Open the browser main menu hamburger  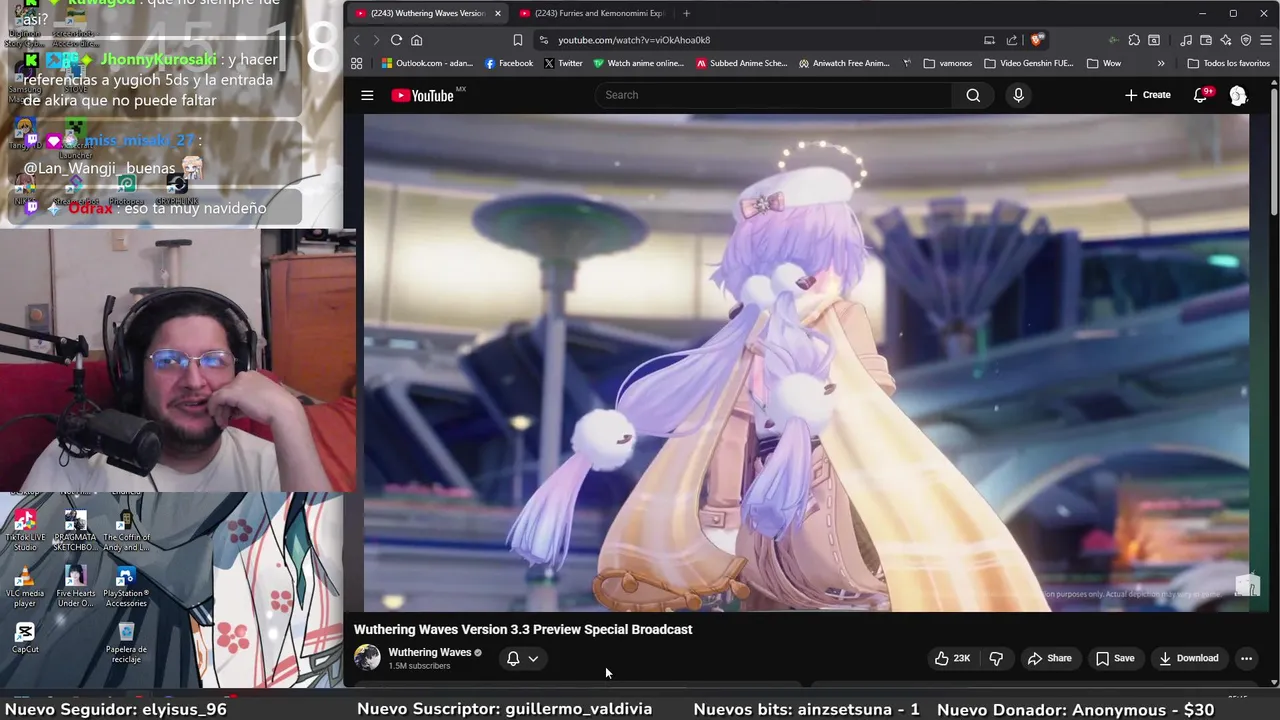(x=1266, y=40)
